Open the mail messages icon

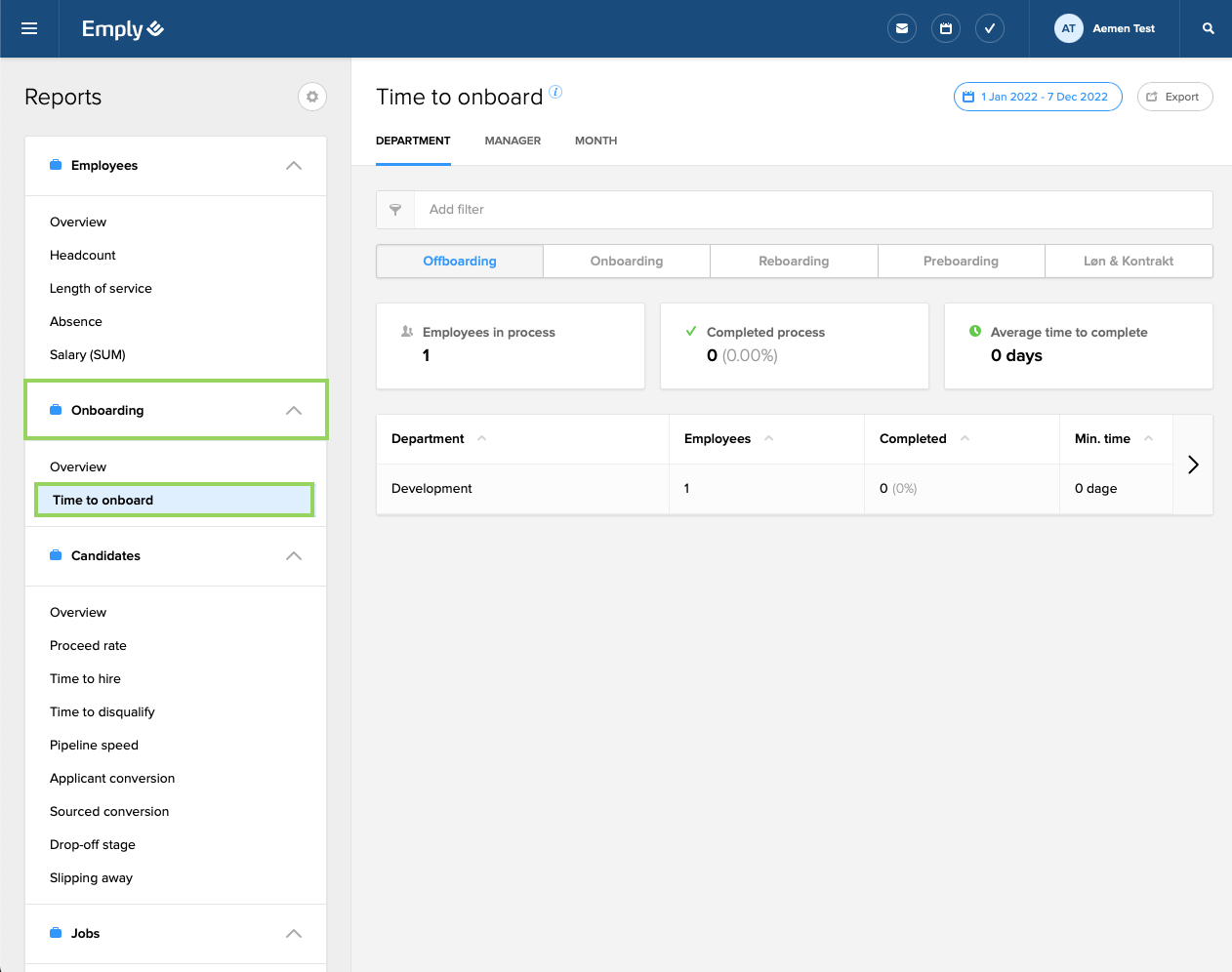coord(902,29)
